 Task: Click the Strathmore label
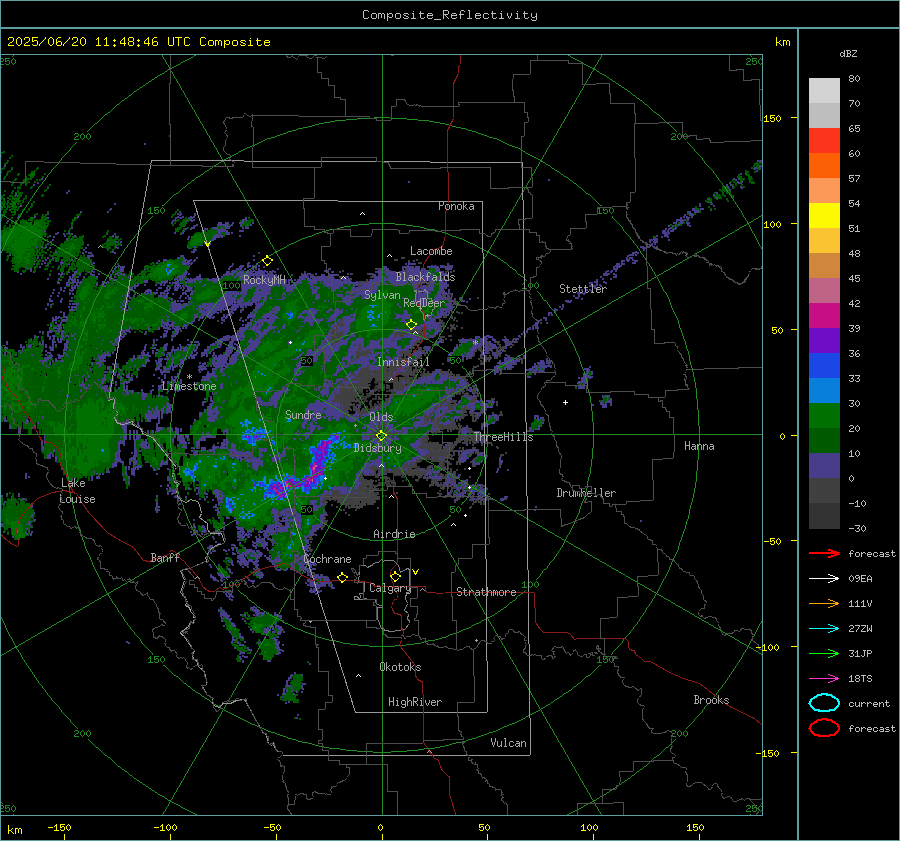486,592
